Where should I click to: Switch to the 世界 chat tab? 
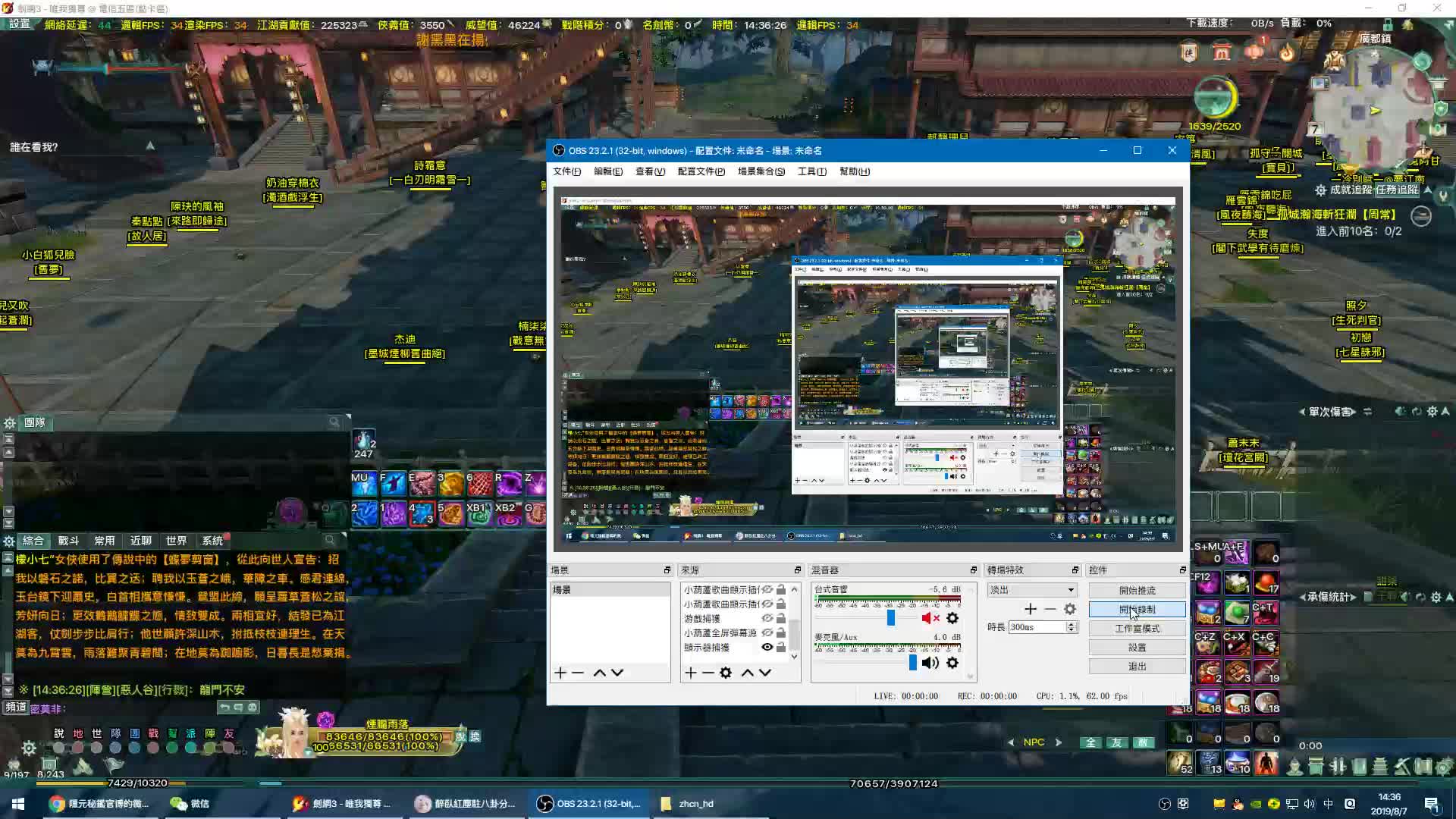176,541
